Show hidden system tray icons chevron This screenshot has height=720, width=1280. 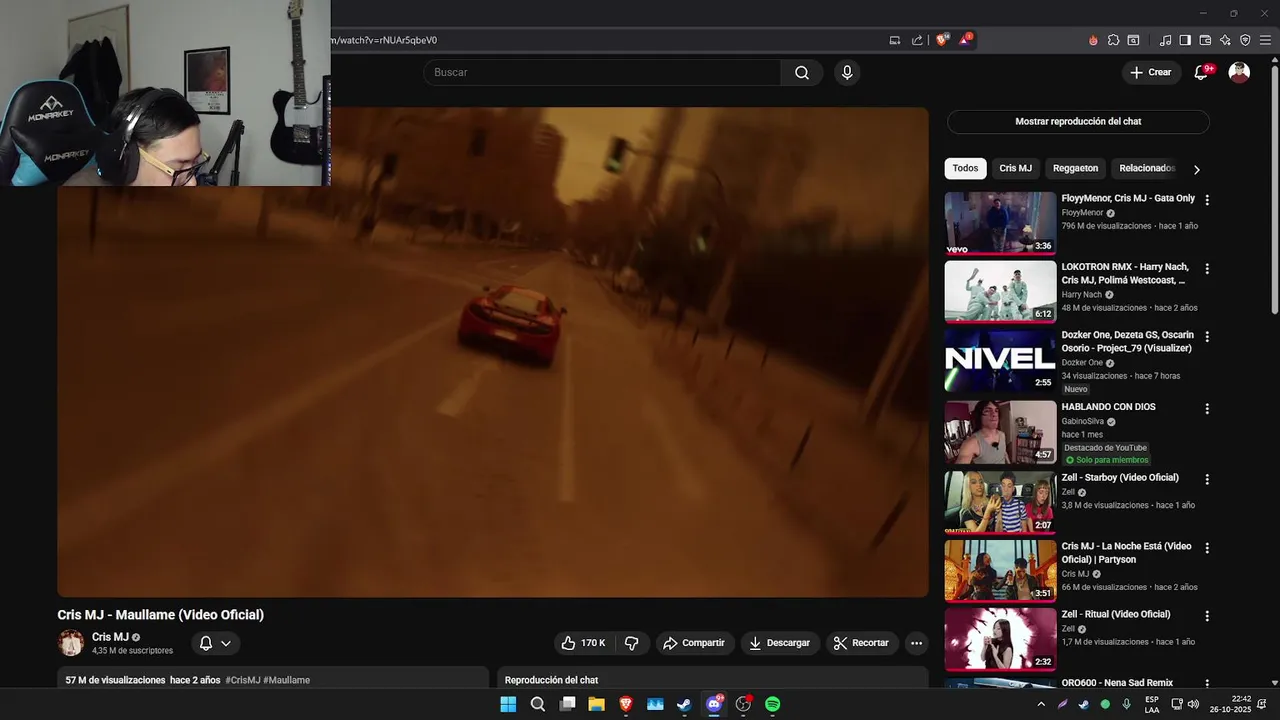[x=1041, y=704]
